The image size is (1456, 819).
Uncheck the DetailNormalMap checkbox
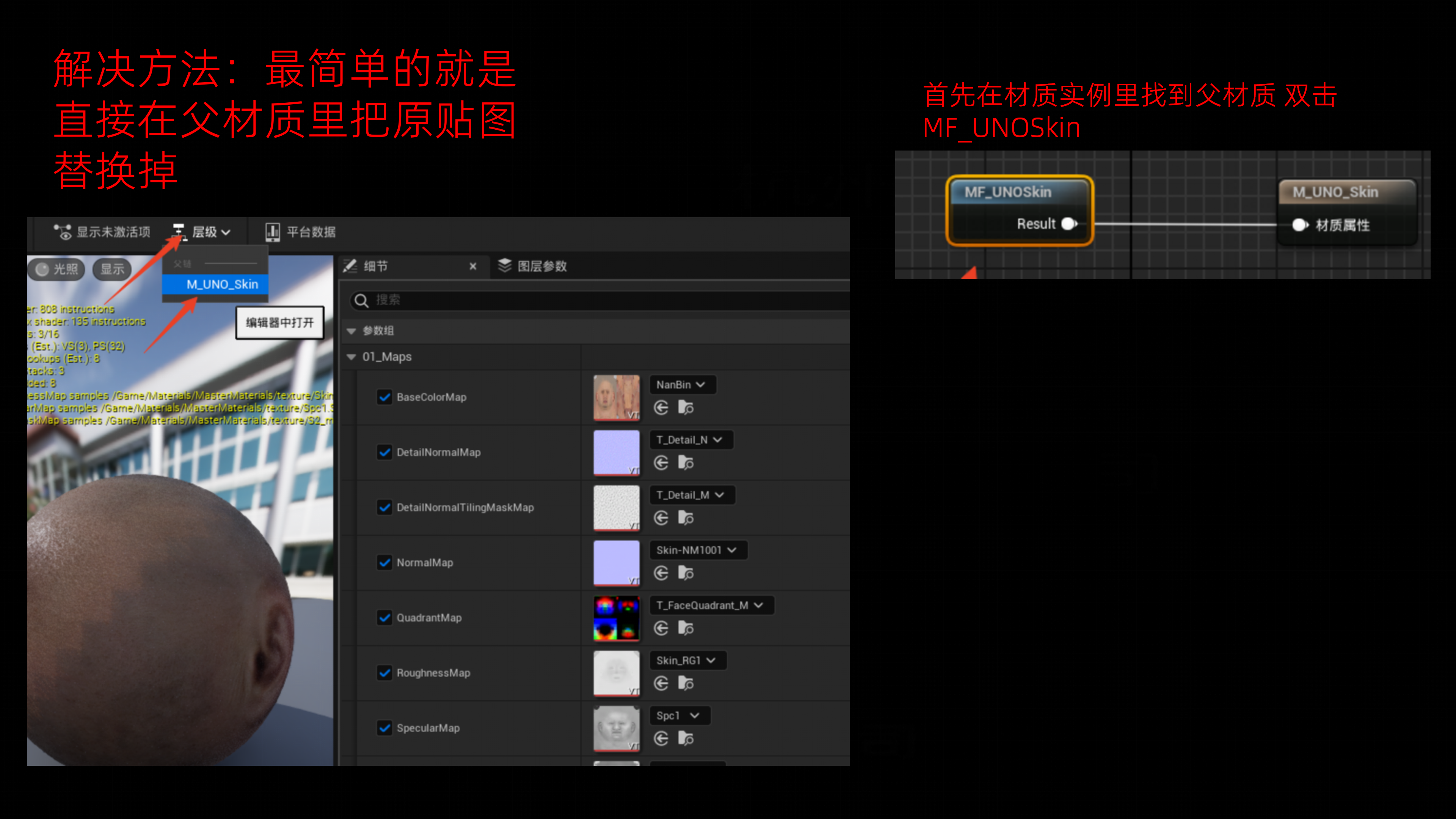[x=384, y=452]
